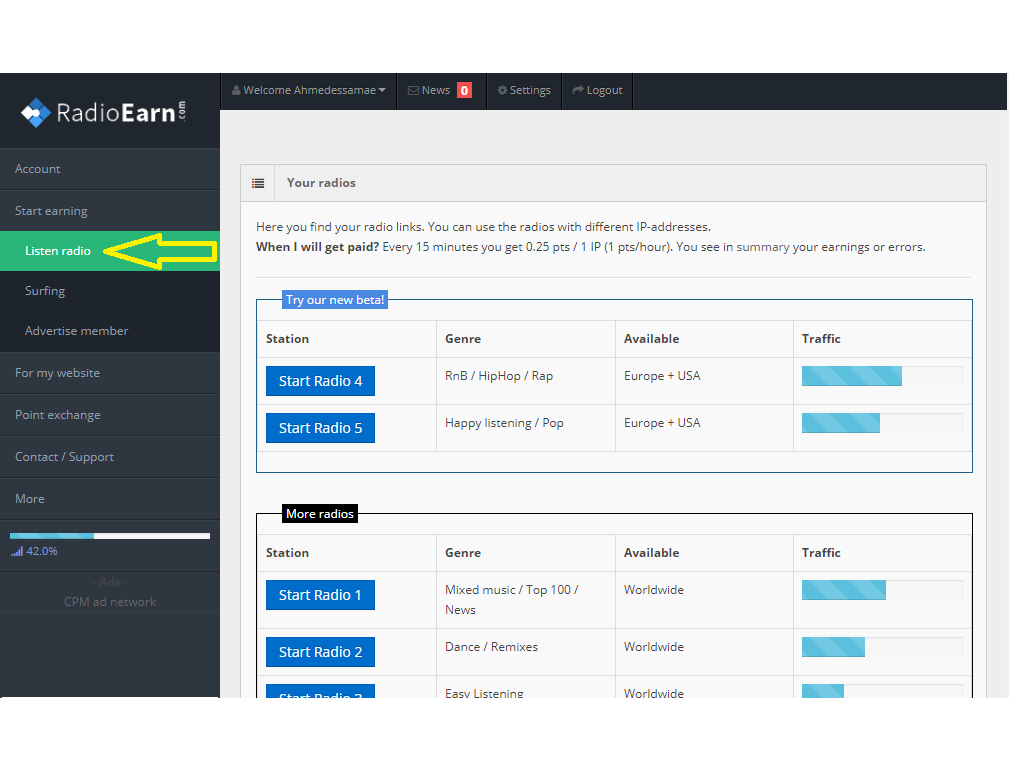Image resolution: width=1024 pixels, height=768 pixels.
Task: Click the gear icon next to Settings
Action: (x=502, y=90)
